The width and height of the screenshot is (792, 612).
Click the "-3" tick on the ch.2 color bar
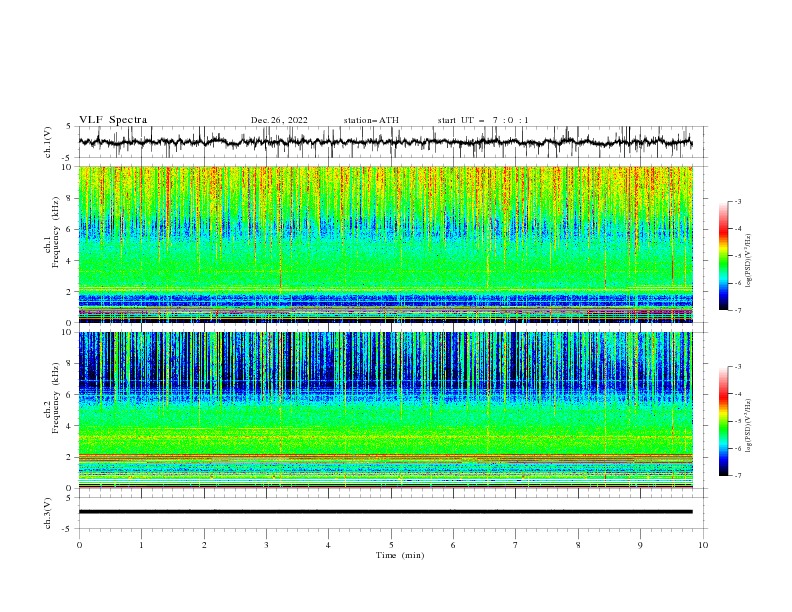(x=737, y=367)
